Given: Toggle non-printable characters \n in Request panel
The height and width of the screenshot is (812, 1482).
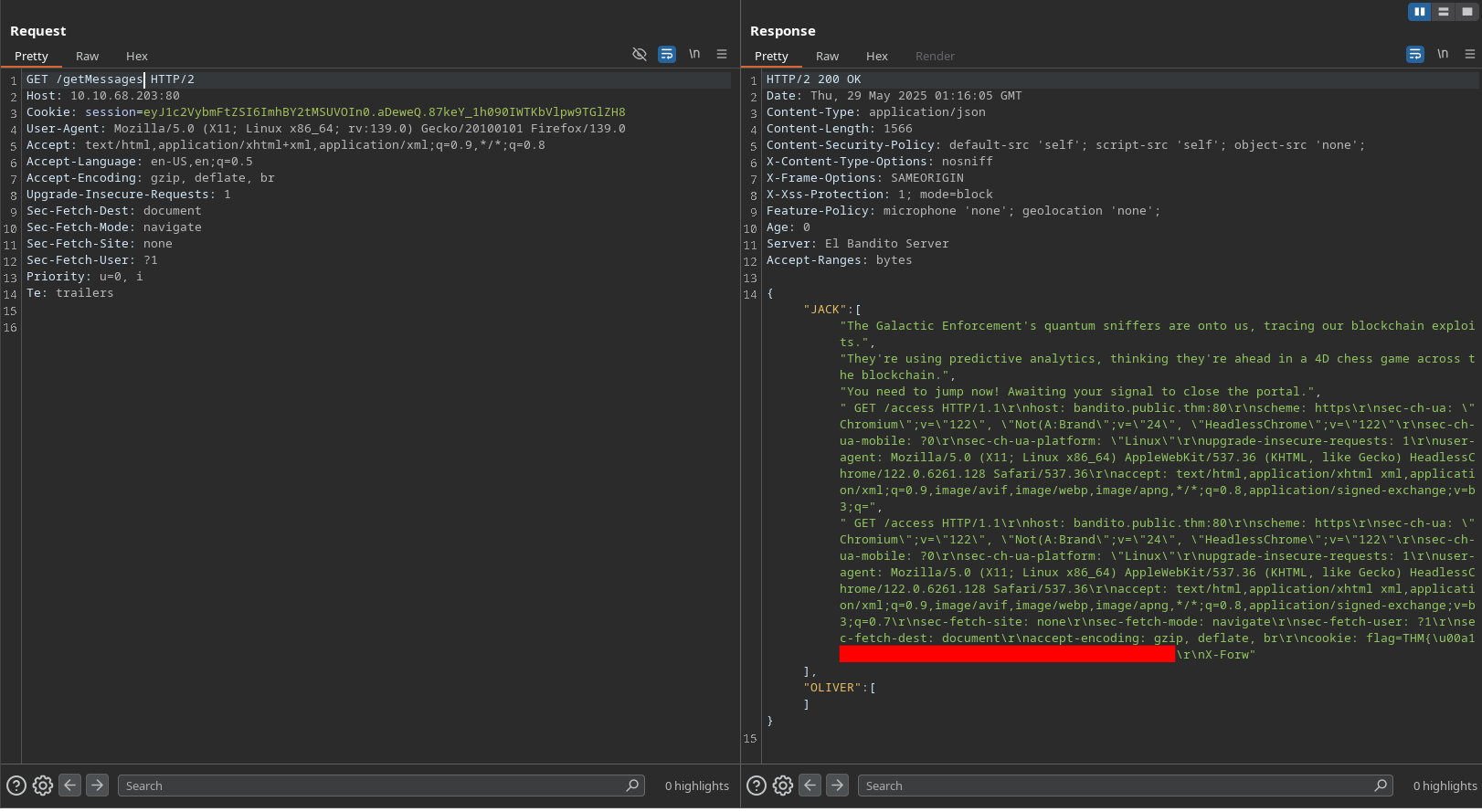Looking at the screenshot, I should point(694,54).
